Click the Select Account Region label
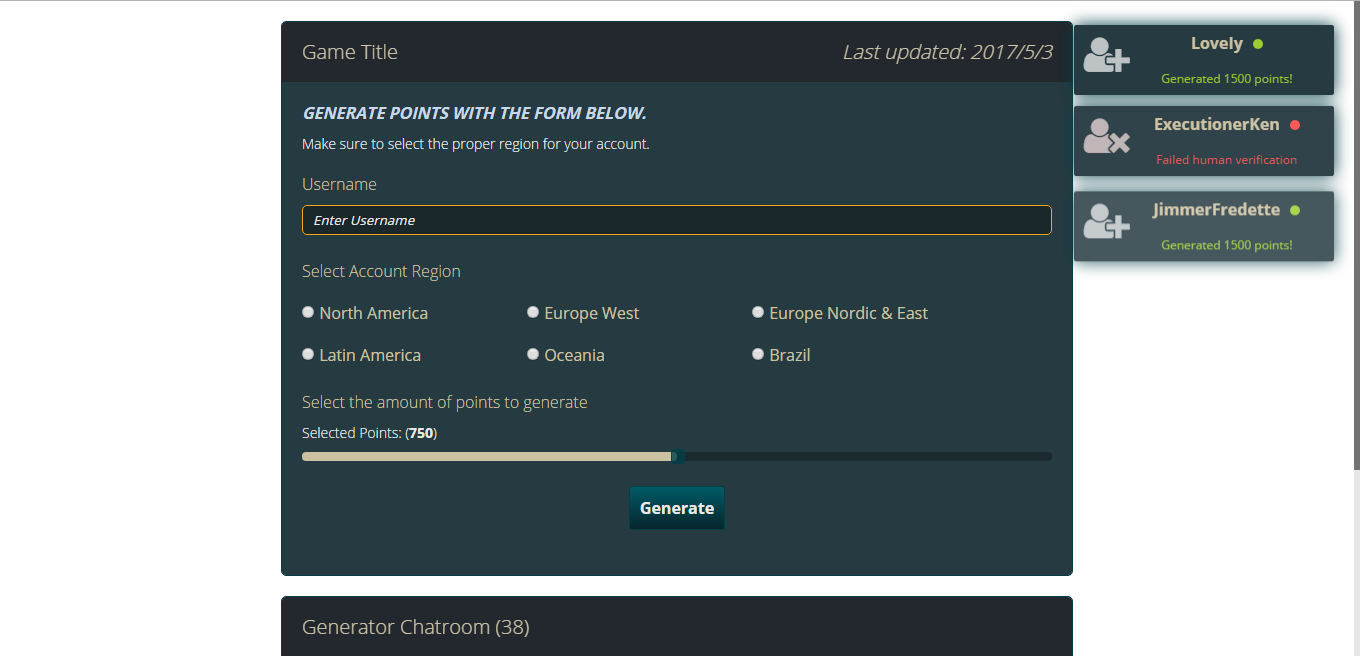Viewport: 1360px width, 656px height. (x=381, y=271)
